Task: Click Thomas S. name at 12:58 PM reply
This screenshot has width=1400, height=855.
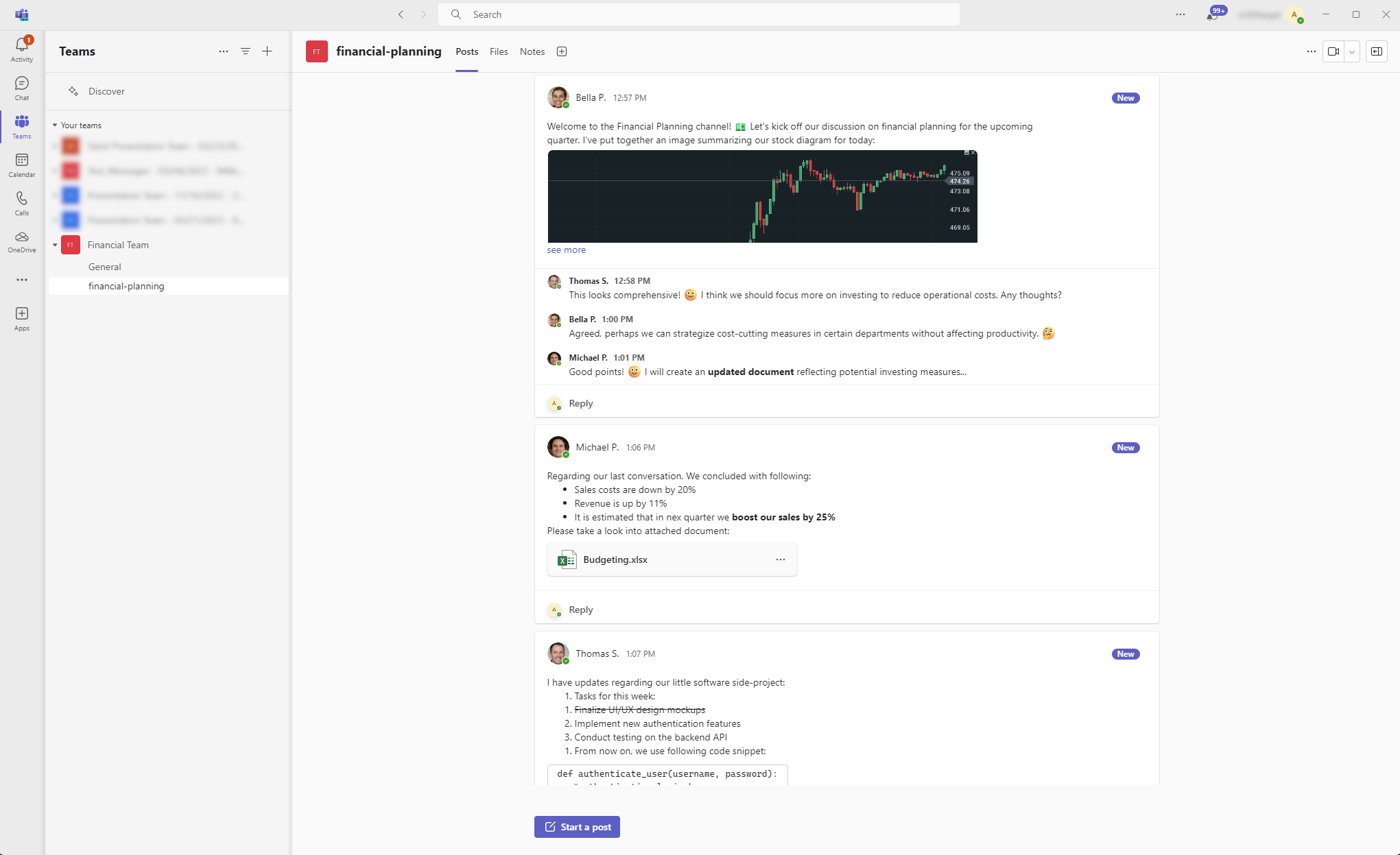Action: pos(589,281)
